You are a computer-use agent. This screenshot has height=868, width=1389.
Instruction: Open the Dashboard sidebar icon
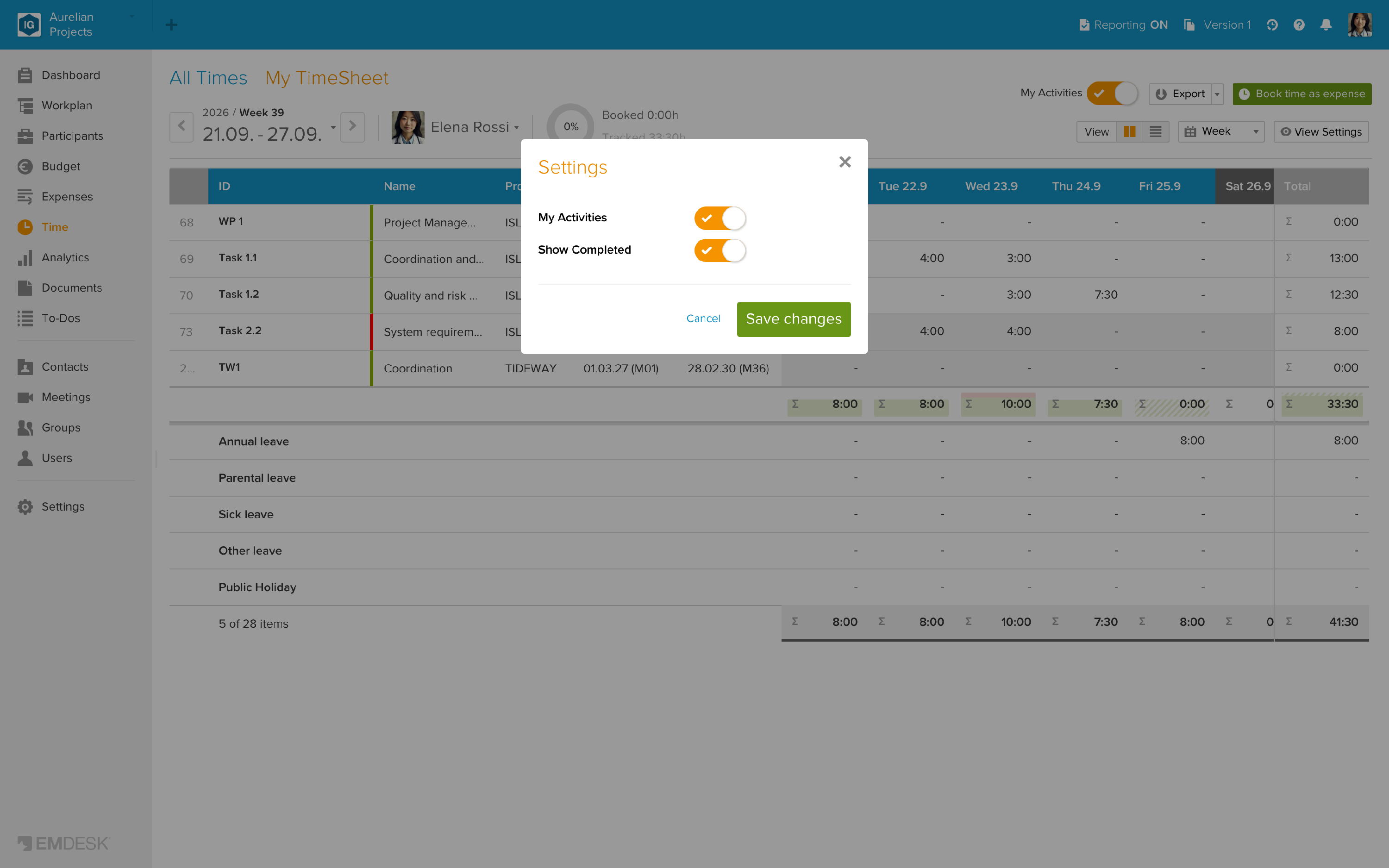25,75
